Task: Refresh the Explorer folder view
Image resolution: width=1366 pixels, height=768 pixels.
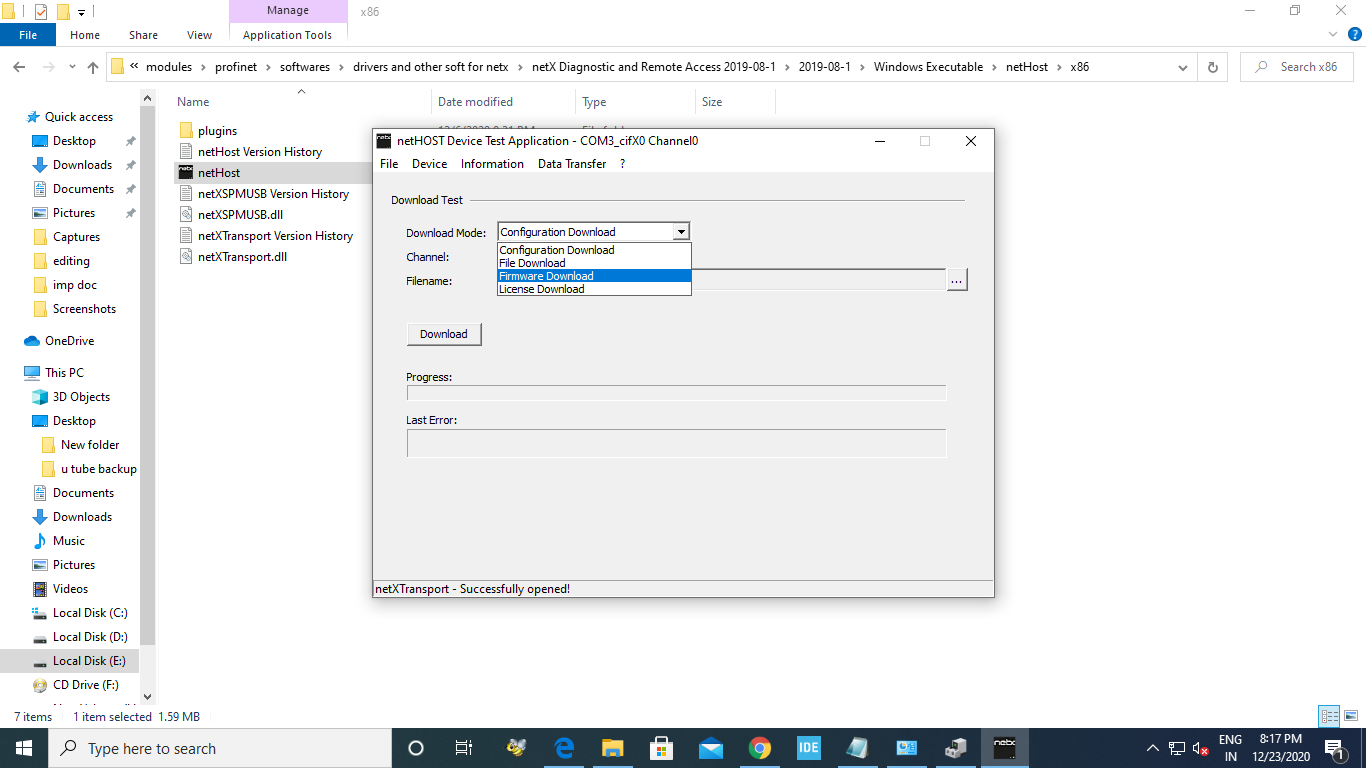Action: click(x=1213, y=67)
